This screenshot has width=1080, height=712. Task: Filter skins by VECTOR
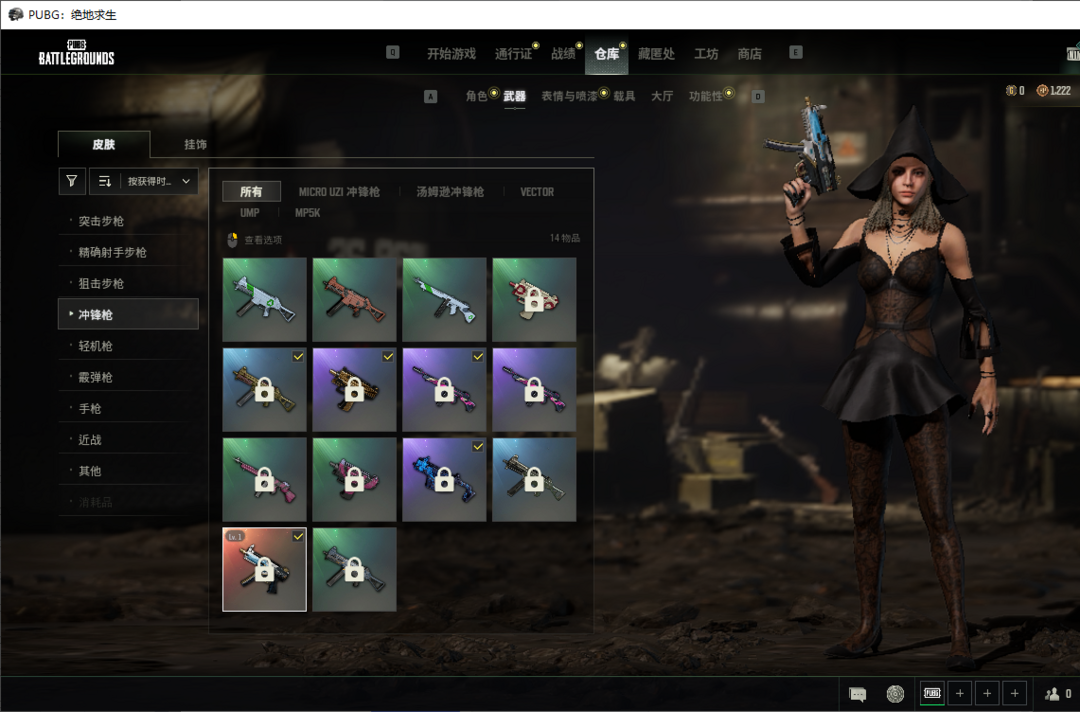(x=536, y=192)
